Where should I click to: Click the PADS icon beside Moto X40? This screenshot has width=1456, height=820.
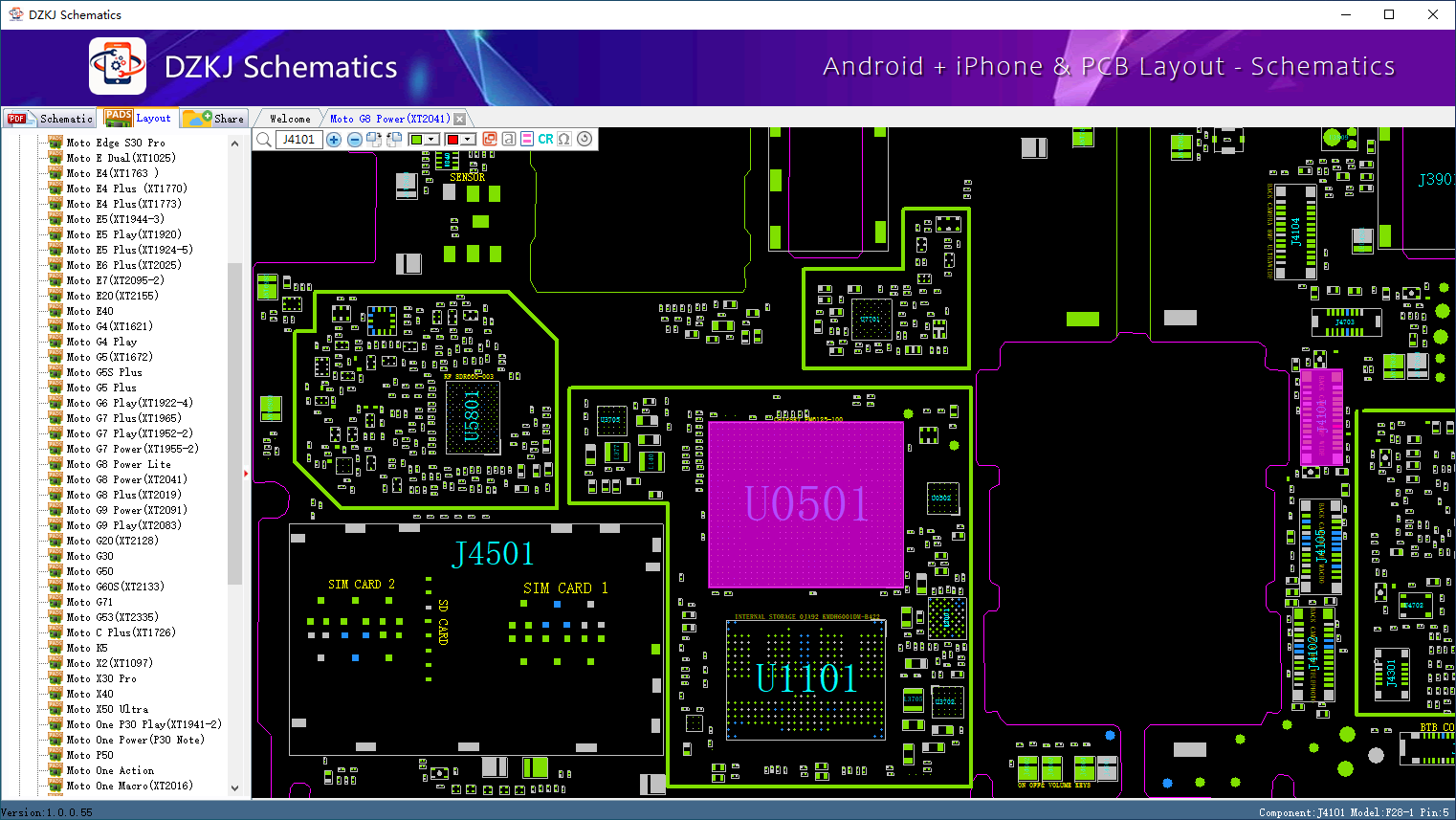55,694
